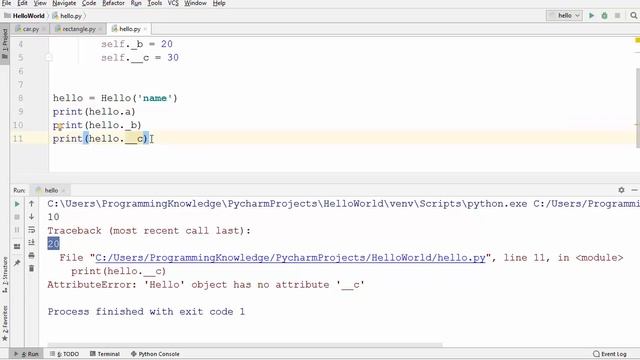Open the Window menu
The width and height of the screenshot is (640, 360).
(x=196, y=3)
